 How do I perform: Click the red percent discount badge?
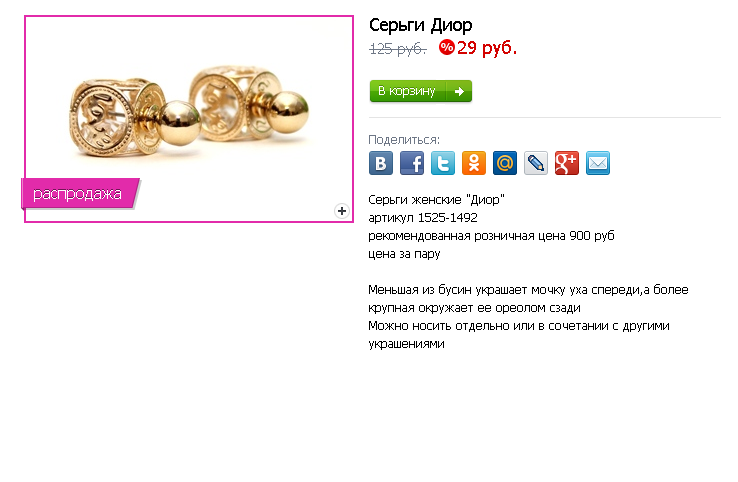447,47
